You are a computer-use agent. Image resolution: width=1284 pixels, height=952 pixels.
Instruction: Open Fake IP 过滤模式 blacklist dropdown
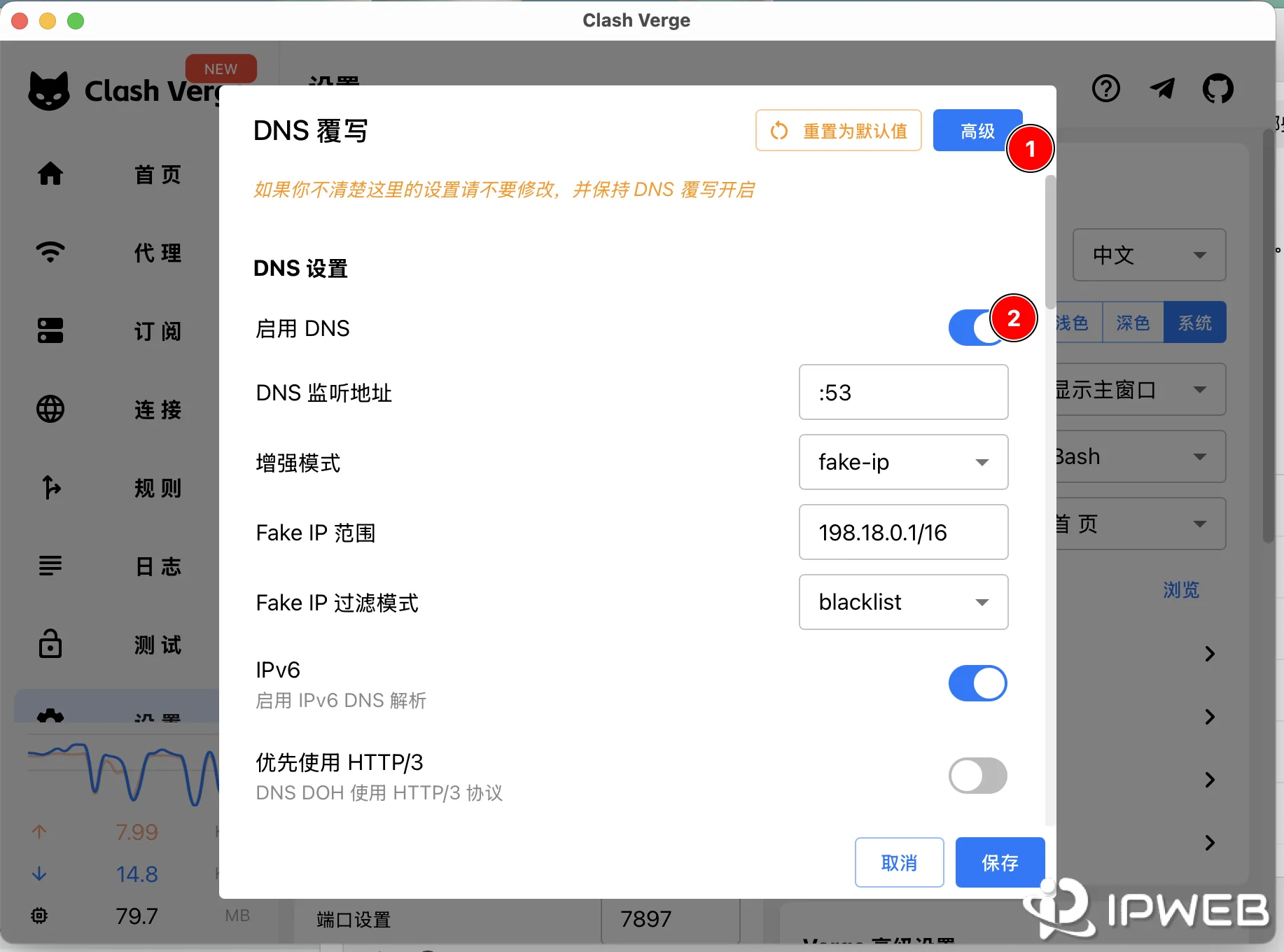coord(903,602)
